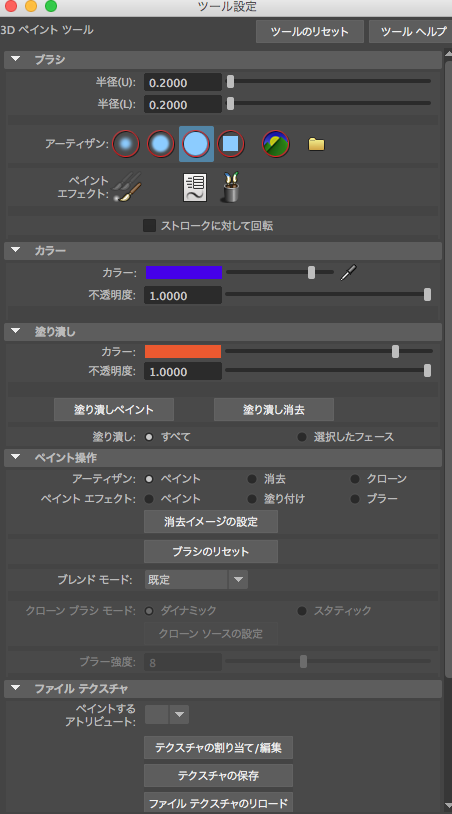This screenshot has height=814, width=452.
Task: Click 消去イメージの設定 button
Action: [211, 521]
